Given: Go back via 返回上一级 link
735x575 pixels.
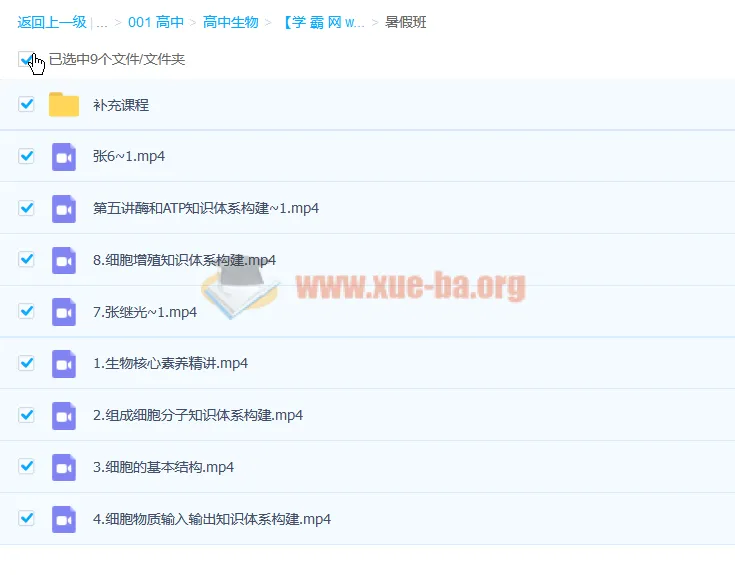Looking at the screenshot, I should [x=51, y=22].
